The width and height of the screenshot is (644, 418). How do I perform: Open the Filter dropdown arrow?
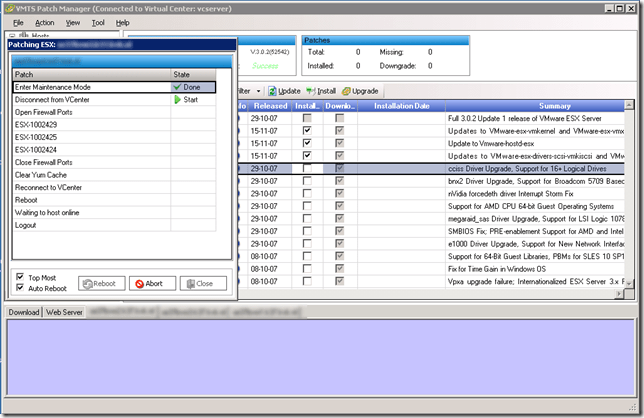click(x=258, y=91)
